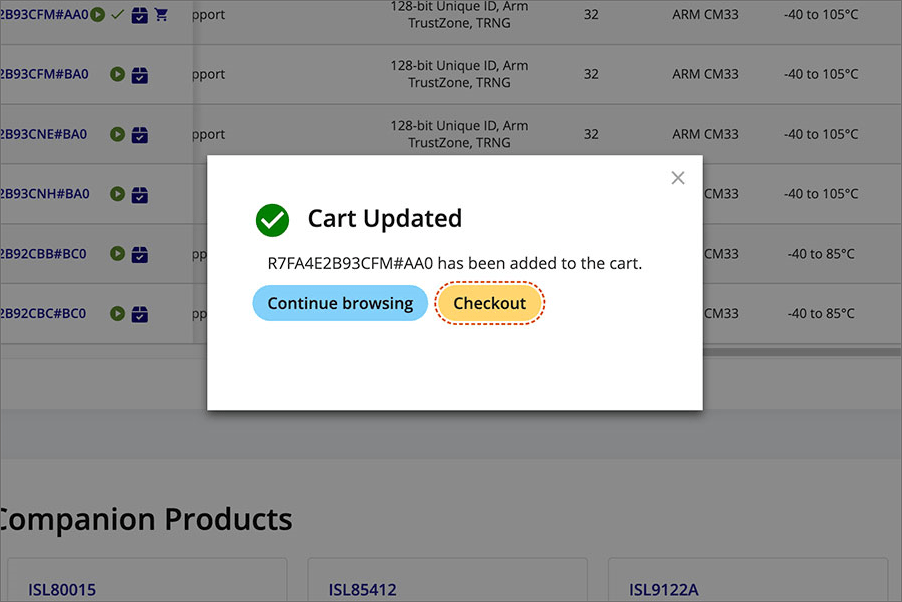Click the Continue browsing button
Screen dimensions: 902x602
tap(340, 303)
